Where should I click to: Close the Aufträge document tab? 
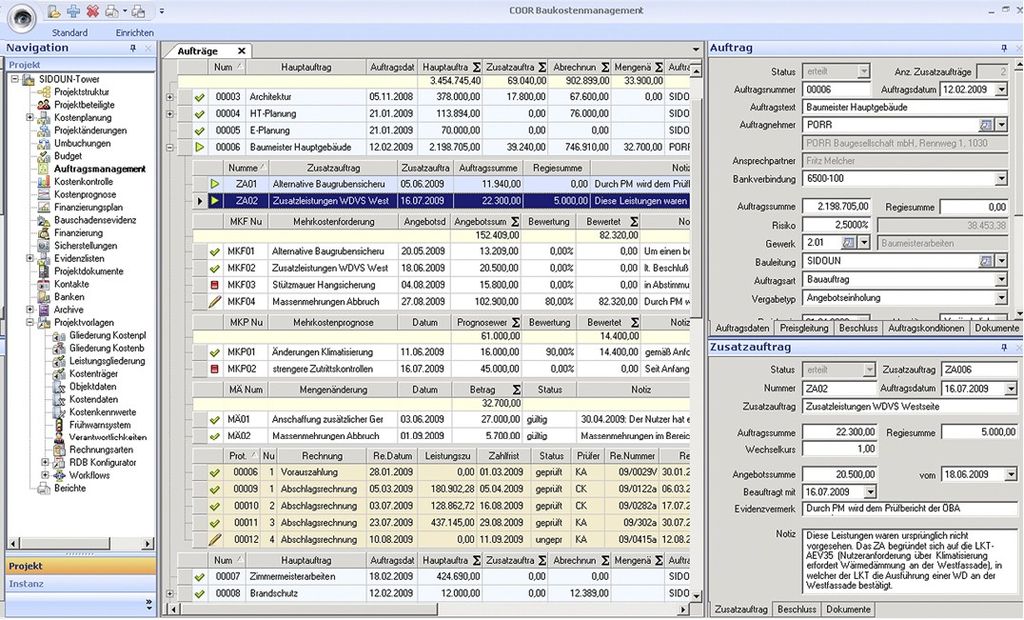[x=242, y=51]
